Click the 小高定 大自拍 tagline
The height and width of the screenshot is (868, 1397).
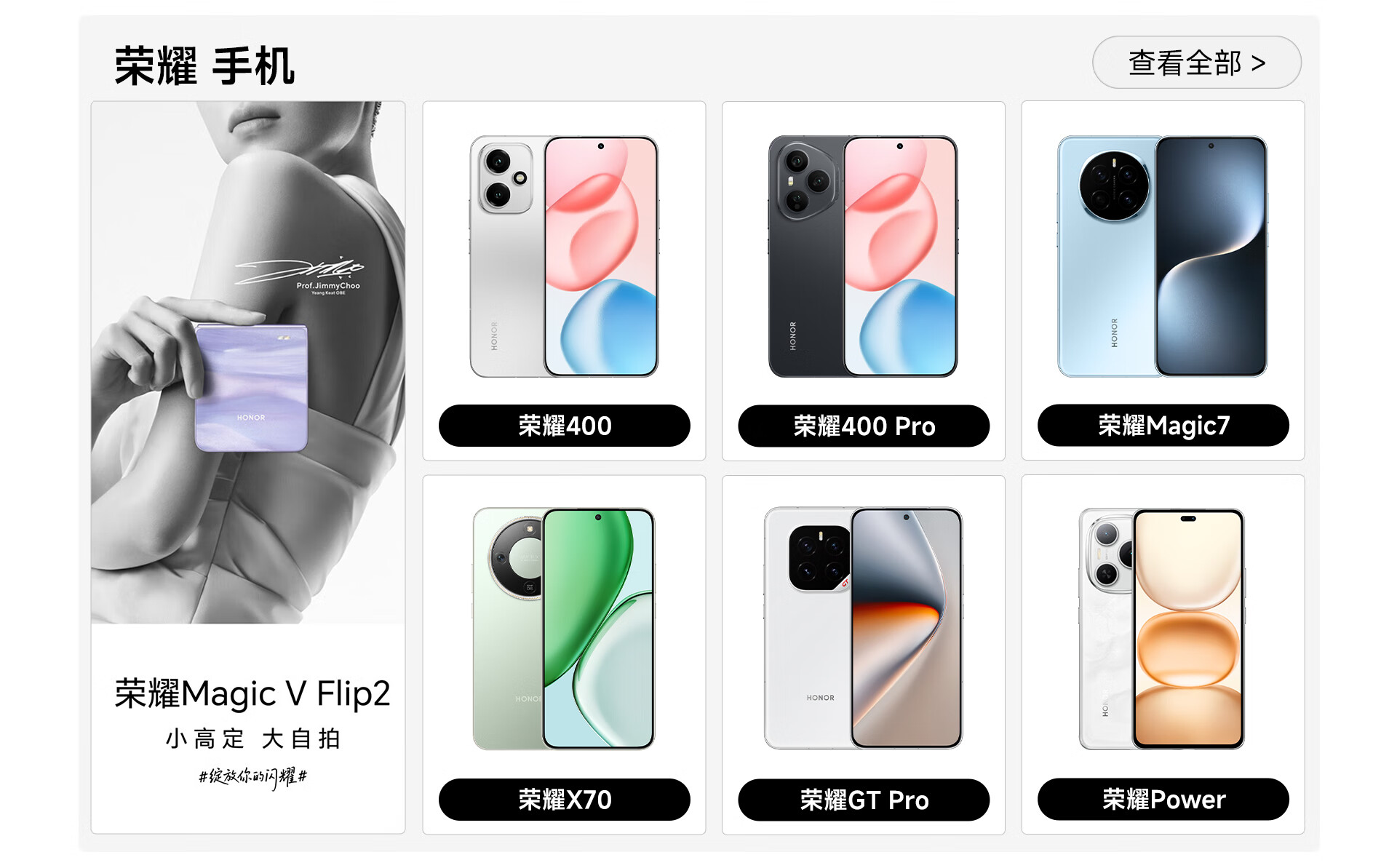252,738
